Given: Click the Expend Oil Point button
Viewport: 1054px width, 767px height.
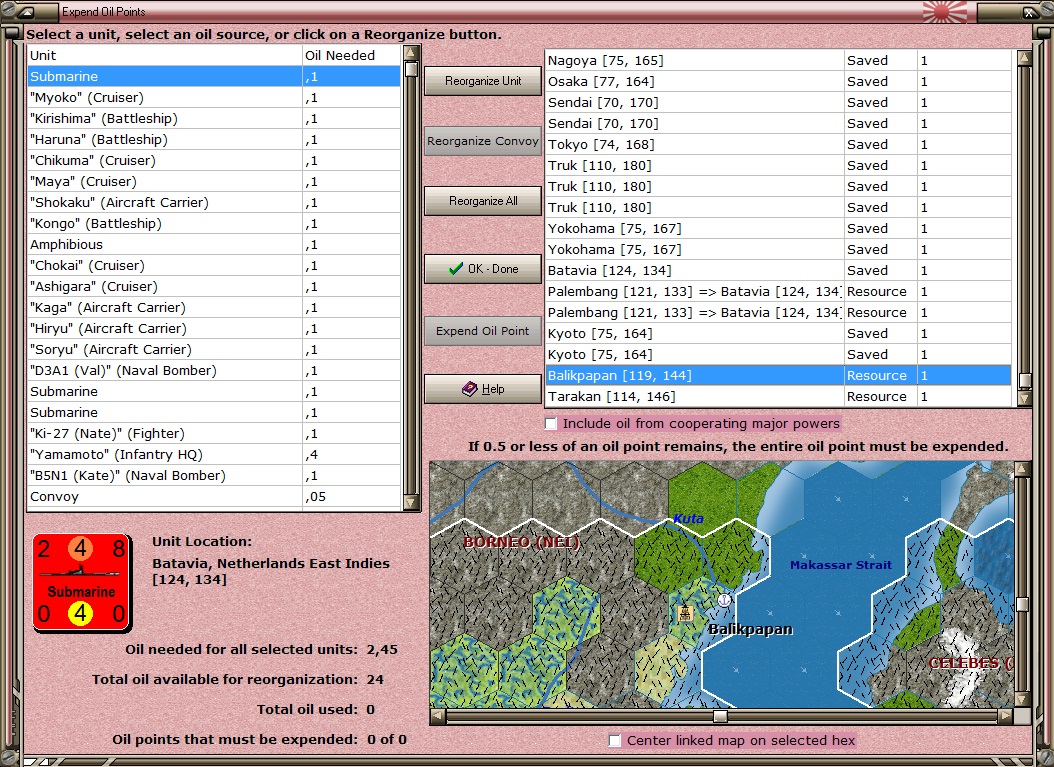Looking at the screenshot, I should tap(483, 331).
